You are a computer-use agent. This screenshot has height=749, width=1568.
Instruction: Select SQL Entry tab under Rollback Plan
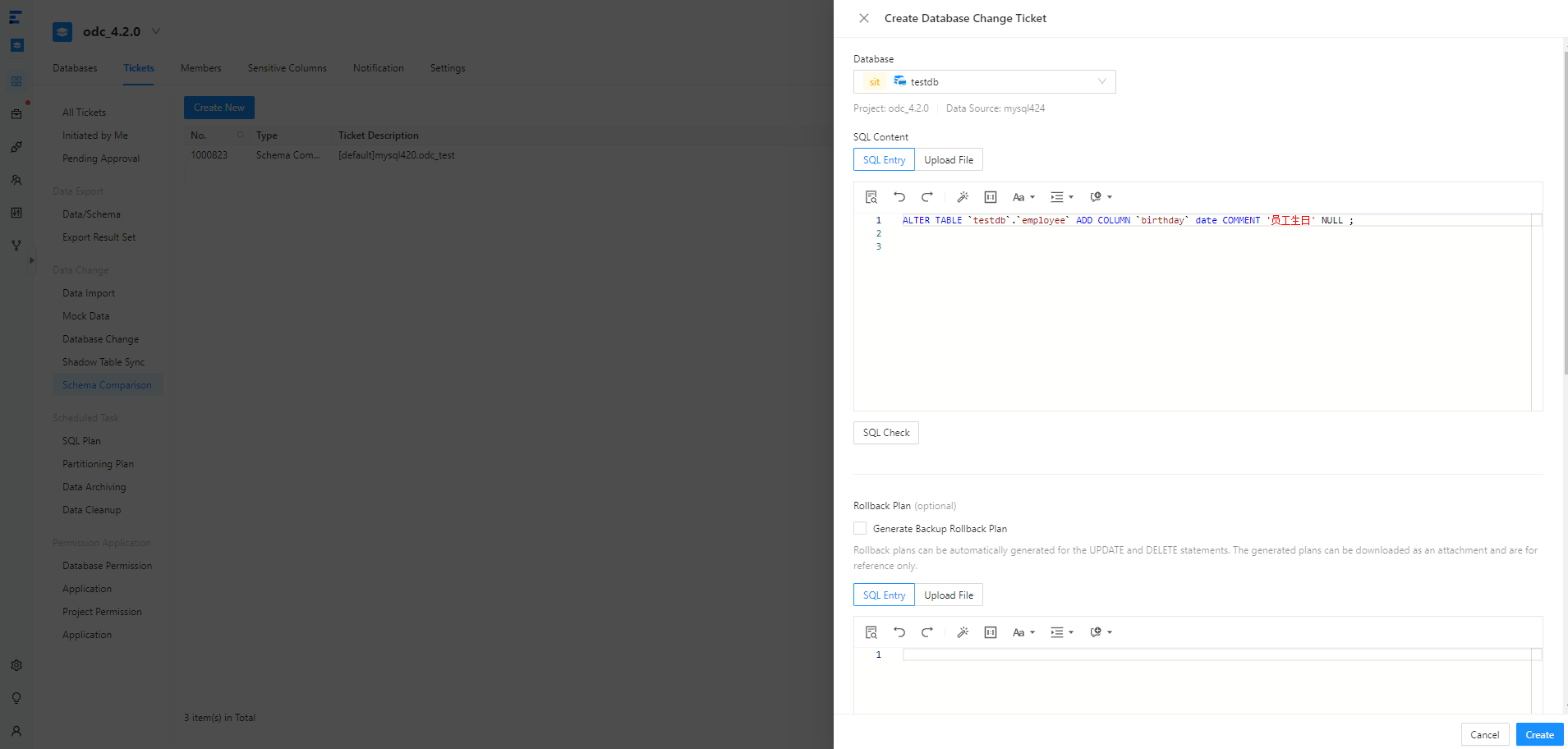(x=884, y=595)
